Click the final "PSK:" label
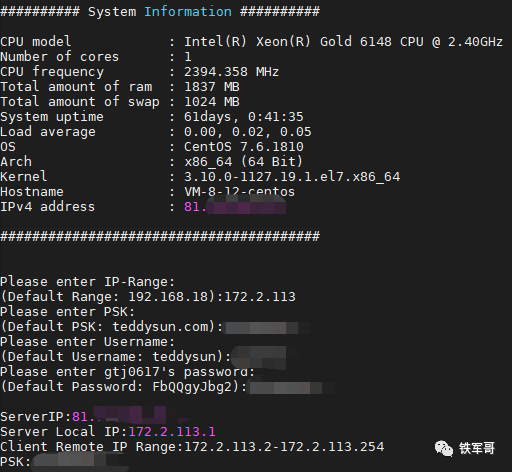The image size is (512, 472). [15, 462]
